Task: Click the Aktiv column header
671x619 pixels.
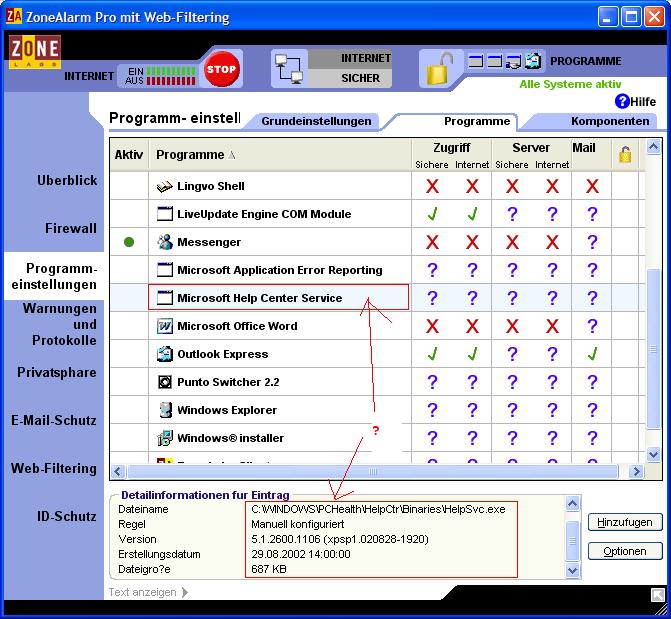Action: coord(128,155)
